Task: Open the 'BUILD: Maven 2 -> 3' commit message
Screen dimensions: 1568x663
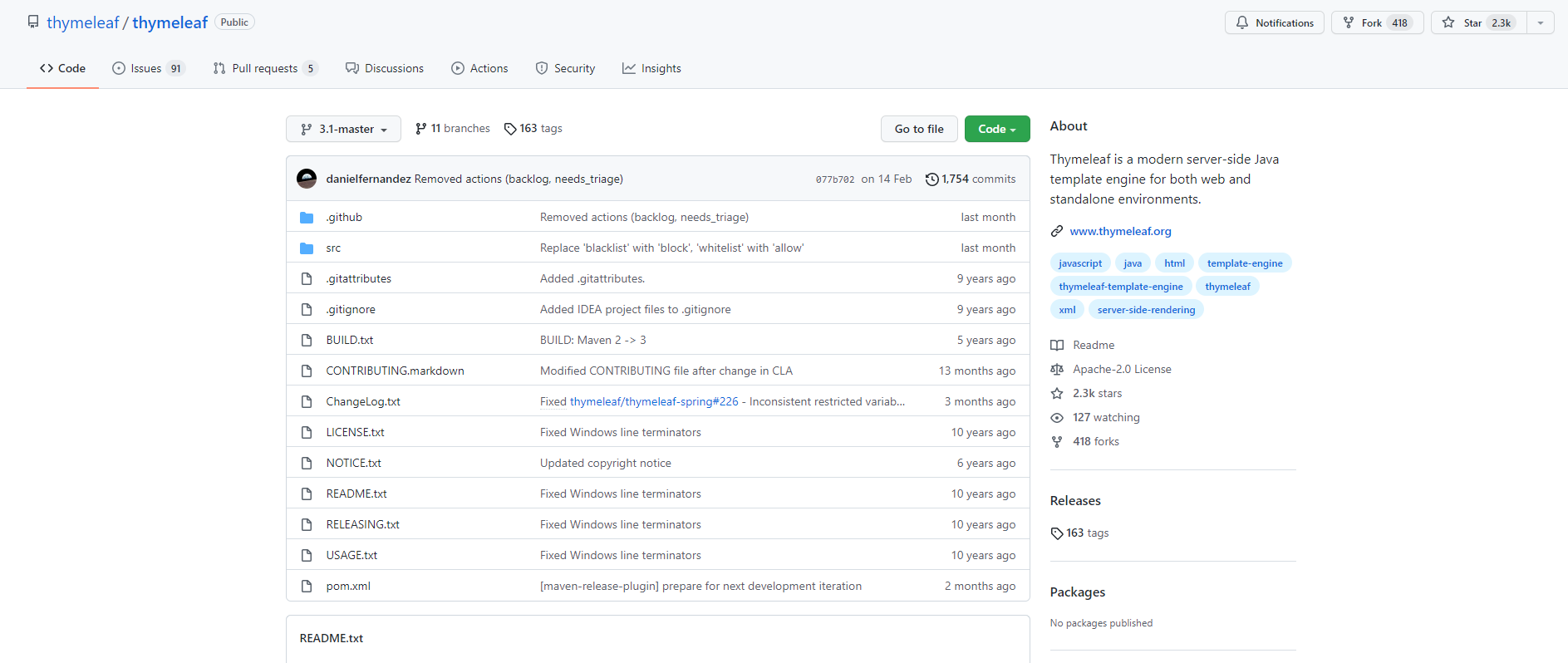Action: (593, 341)
